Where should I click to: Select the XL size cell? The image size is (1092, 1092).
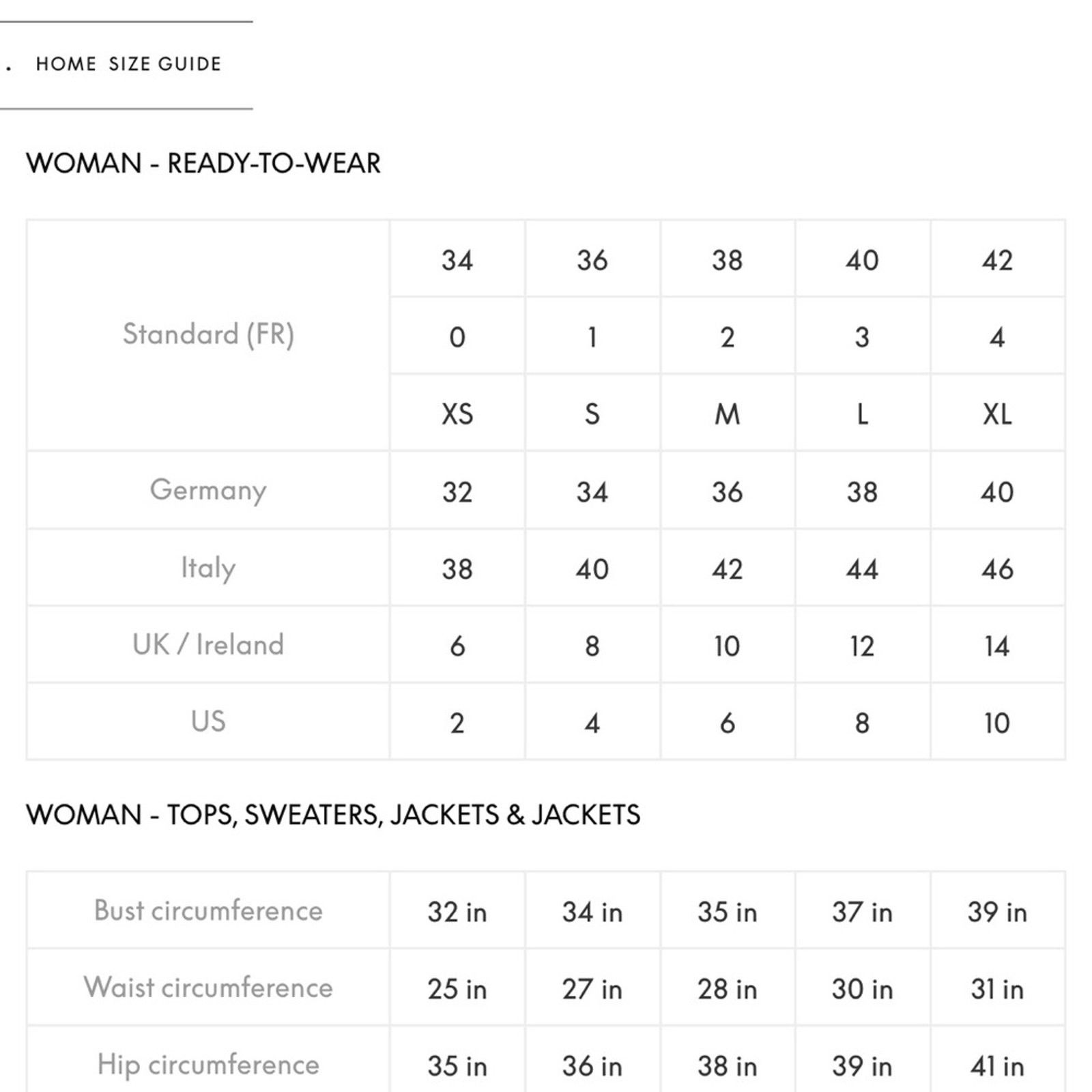997,414
